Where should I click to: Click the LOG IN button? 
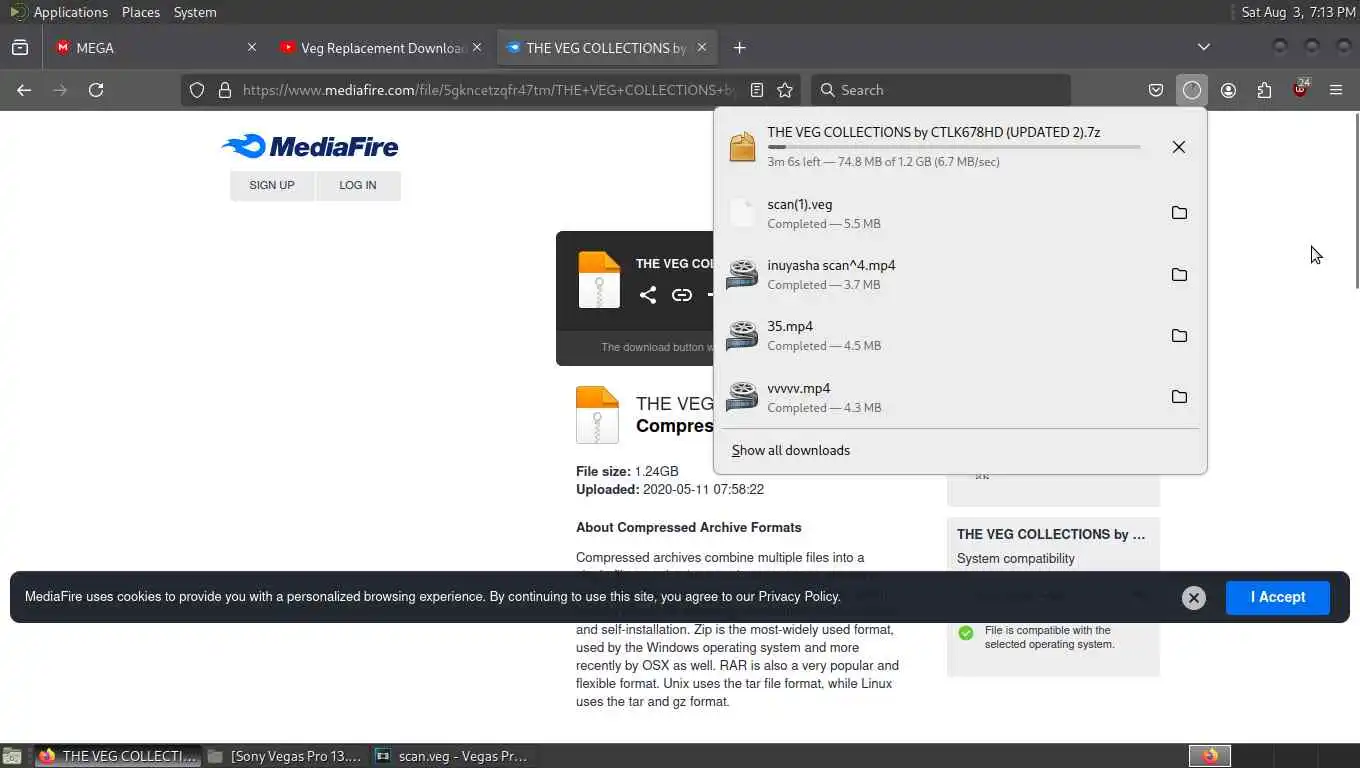pyautogui.click(x=358, y=185)
